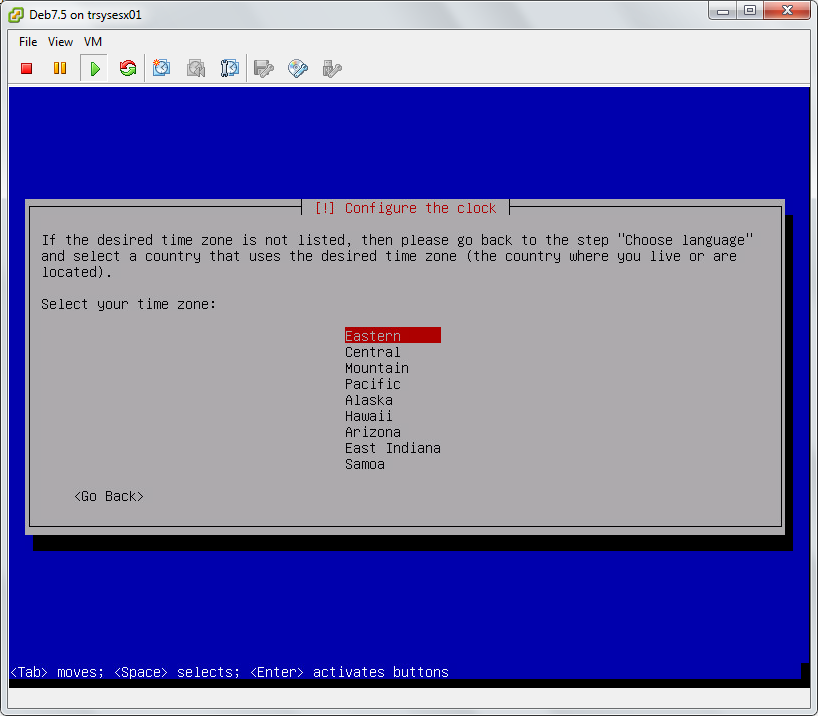The image size is (818, 716).
Task: Select the East Indiana time zone
Action: point(393,448)
